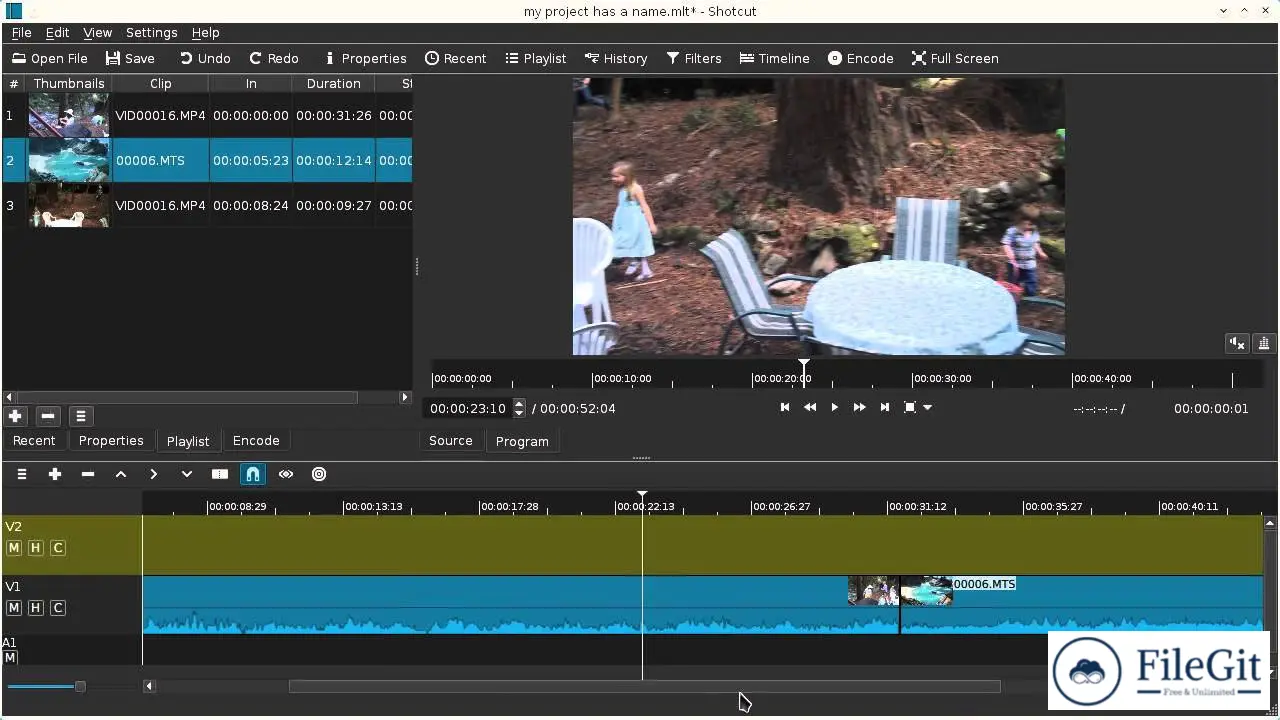Switch to the Properties tab

tap(111, 441)
